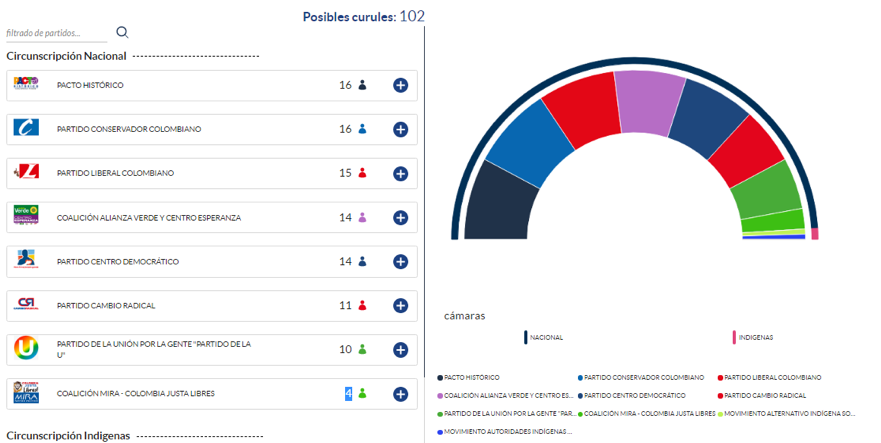Toggle Movimiento Autoridades Indígenas legend entry
This screenshot has width=881, height=443.
(x=505, y=432)
